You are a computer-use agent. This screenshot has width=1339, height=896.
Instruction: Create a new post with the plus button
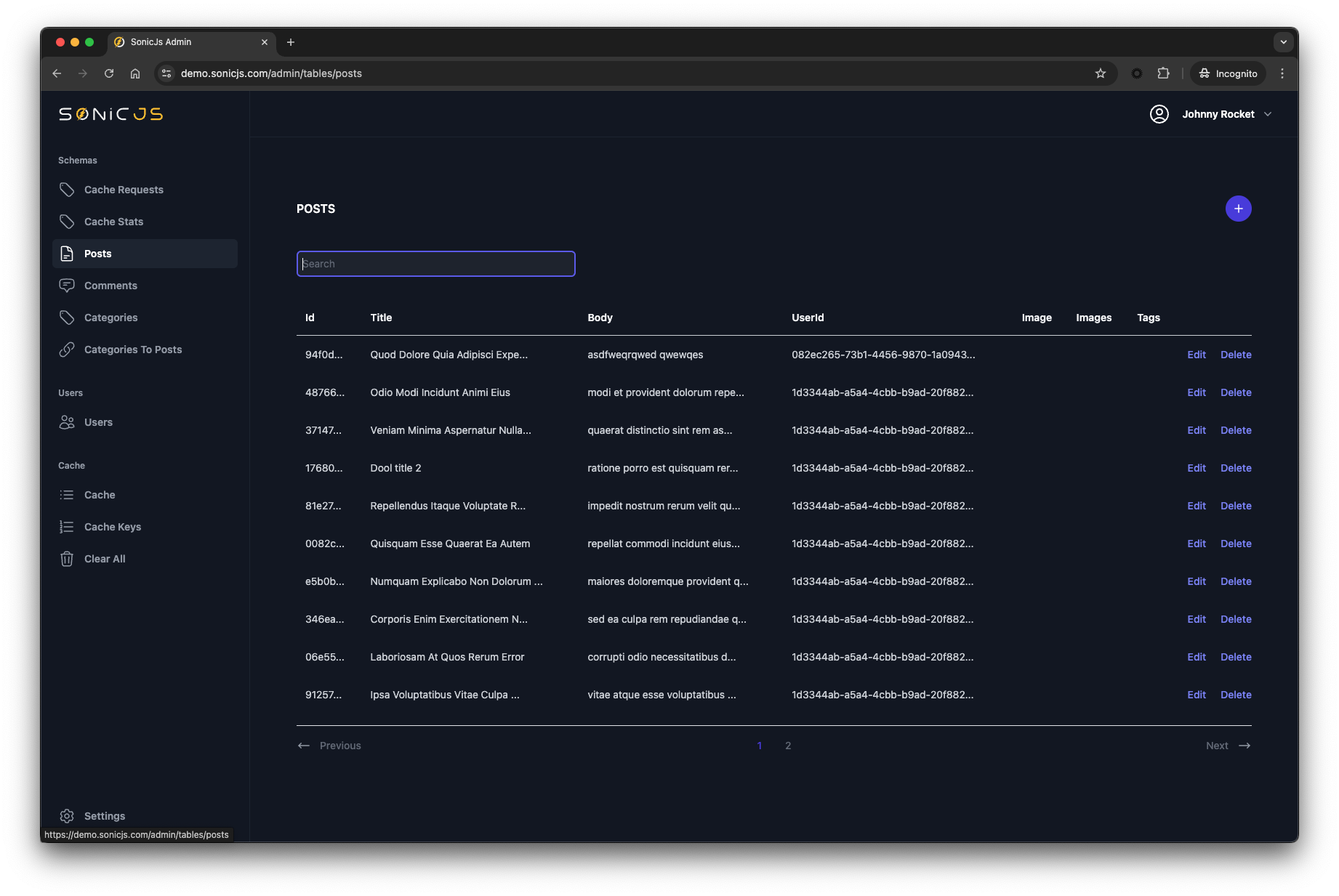click(x=1239, y=209)
